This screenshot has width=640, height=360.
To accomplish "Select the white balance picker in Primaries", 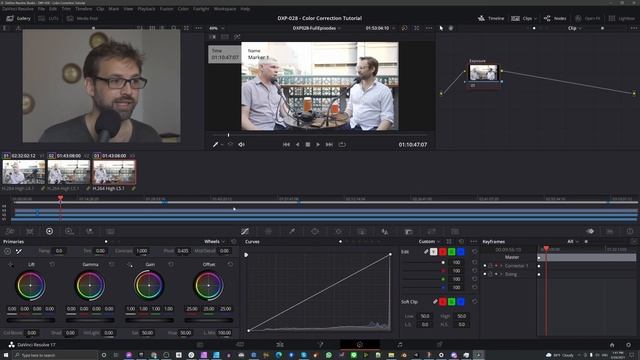I will (x=19, y=251).
